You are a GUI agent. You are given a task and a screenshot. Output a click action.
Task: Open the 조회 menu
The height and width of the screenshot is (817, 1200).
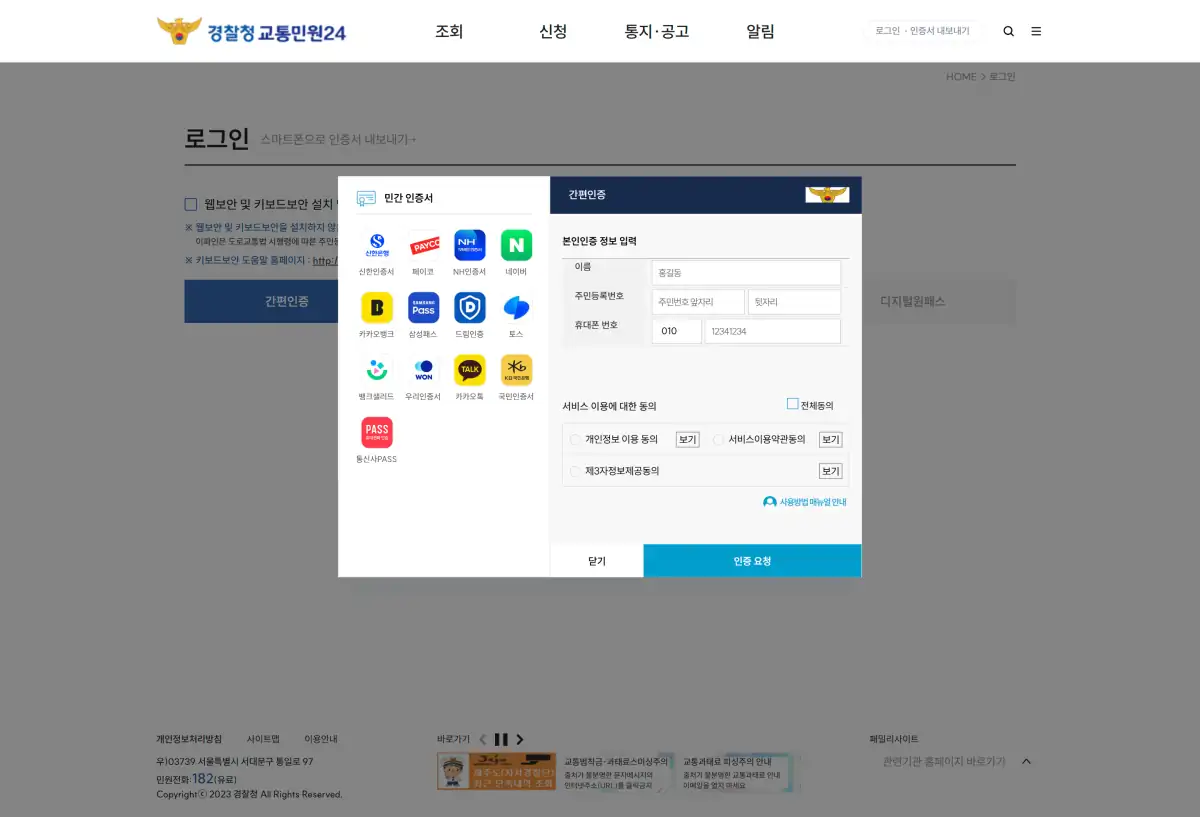pos(449,31)
